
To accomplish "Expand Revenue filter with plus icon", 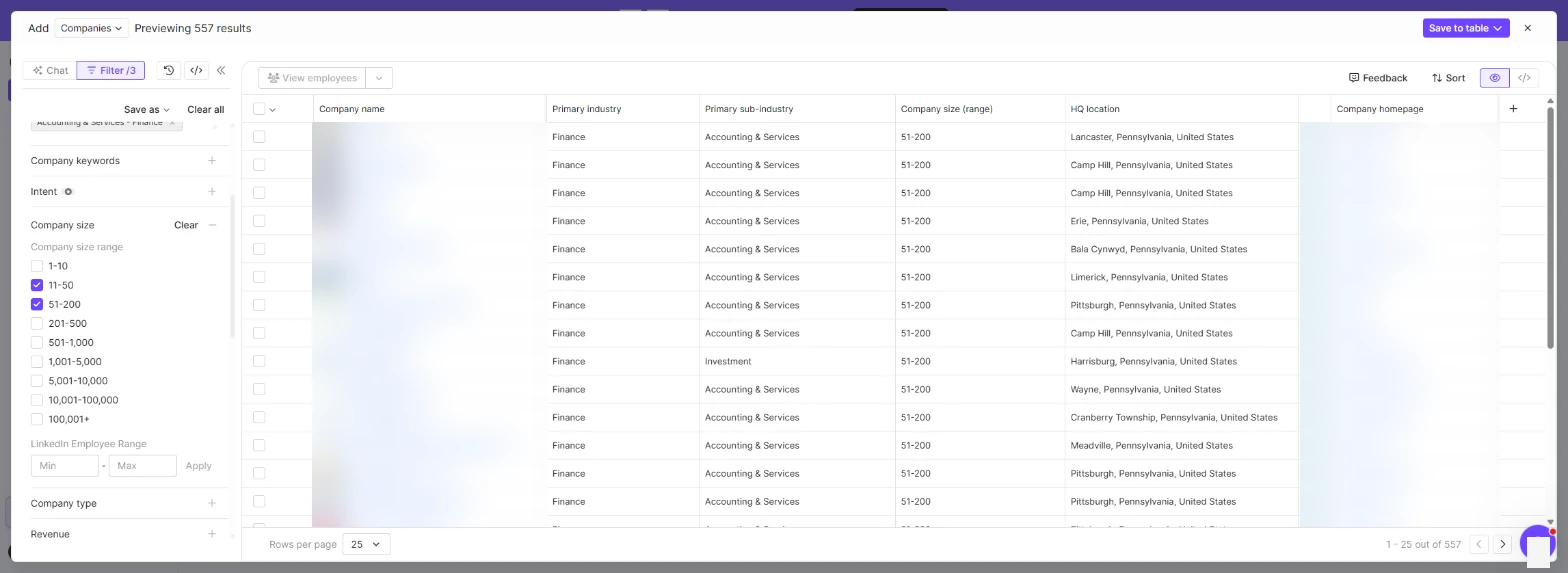I will (x=212, y=534).
